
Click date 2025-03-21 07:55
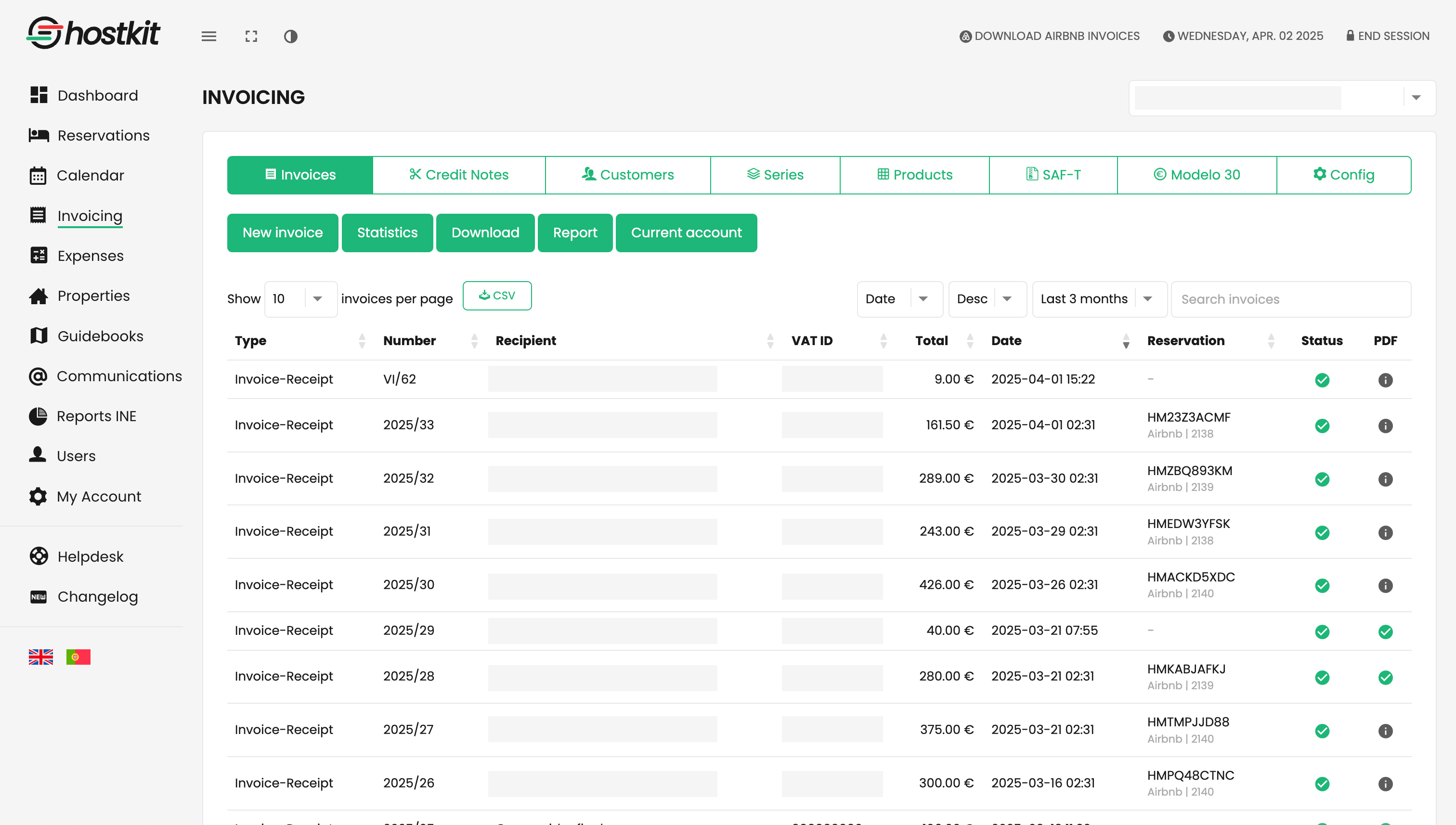tap(1044, 631)
